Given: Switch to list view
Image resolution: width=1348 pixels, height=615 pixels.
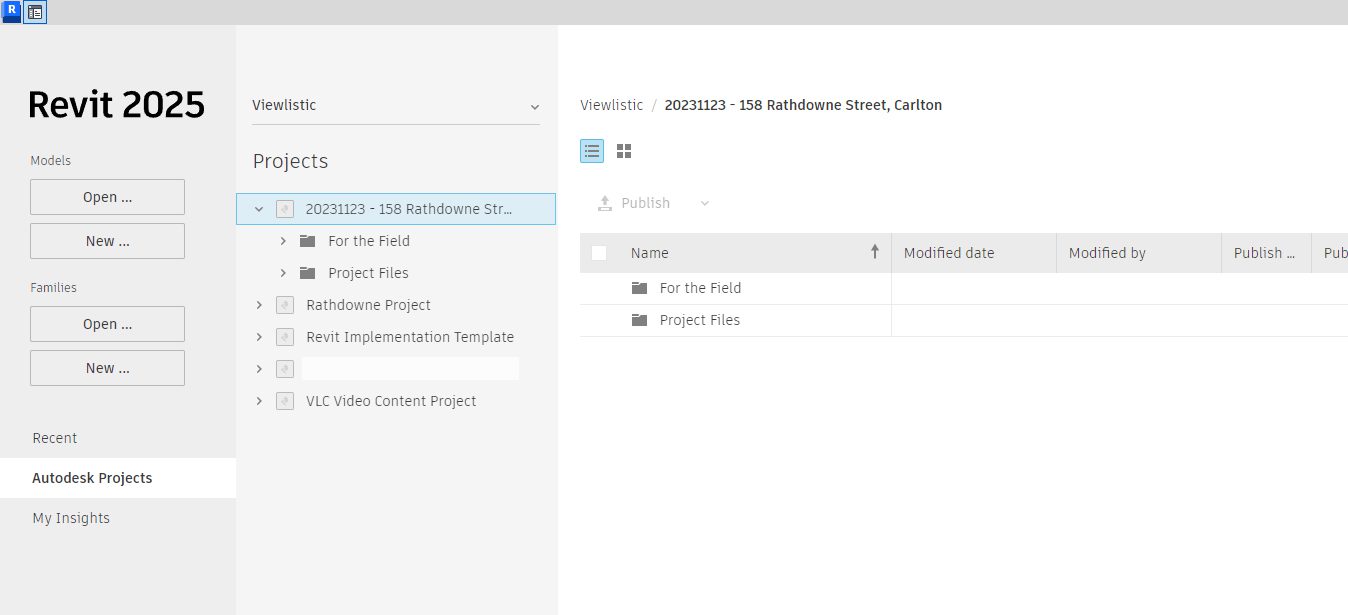Looking at the screenshot, I should [x=592, y=151].
